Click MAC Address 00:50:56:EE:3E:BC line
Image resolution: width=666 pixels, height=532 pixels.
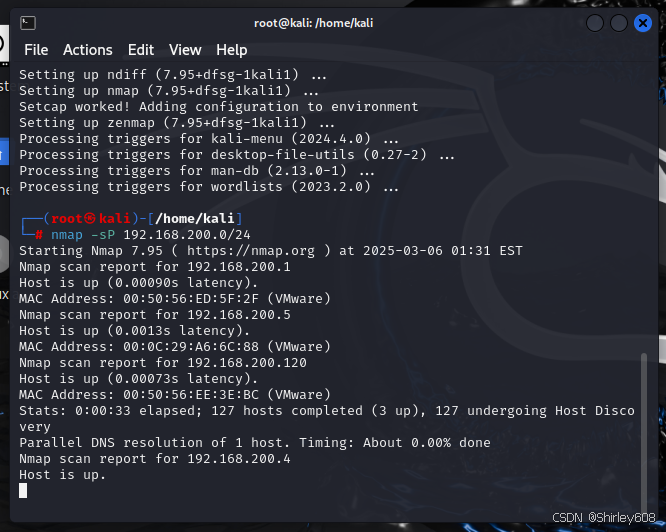pyautogui.click(x=175, y=395)
